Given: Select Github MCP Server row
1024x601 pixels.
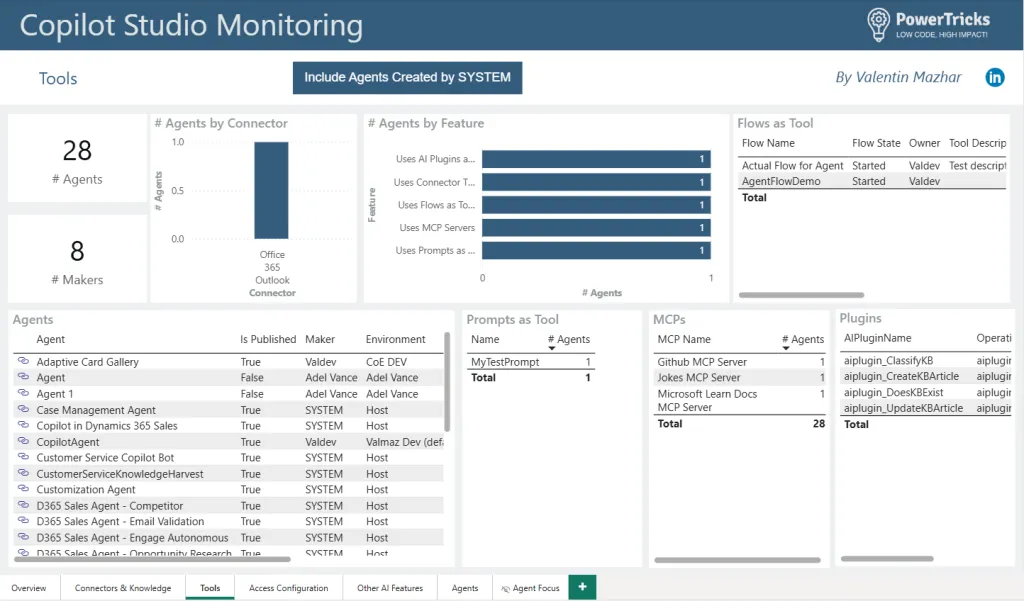Looking at the screenshot, I should point(740,362).
